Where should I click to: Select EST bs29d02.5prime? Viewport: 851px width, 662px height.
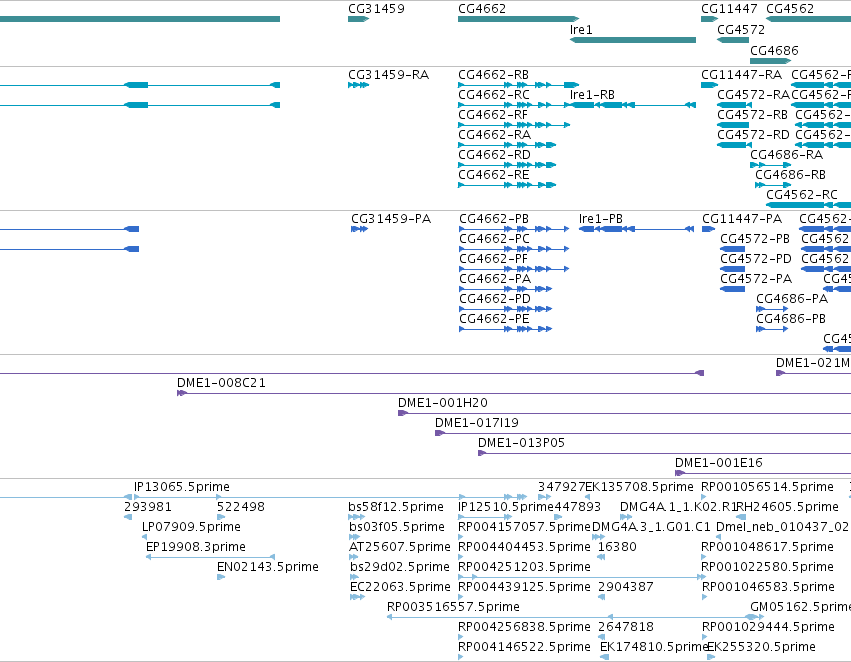pos(400,568)
